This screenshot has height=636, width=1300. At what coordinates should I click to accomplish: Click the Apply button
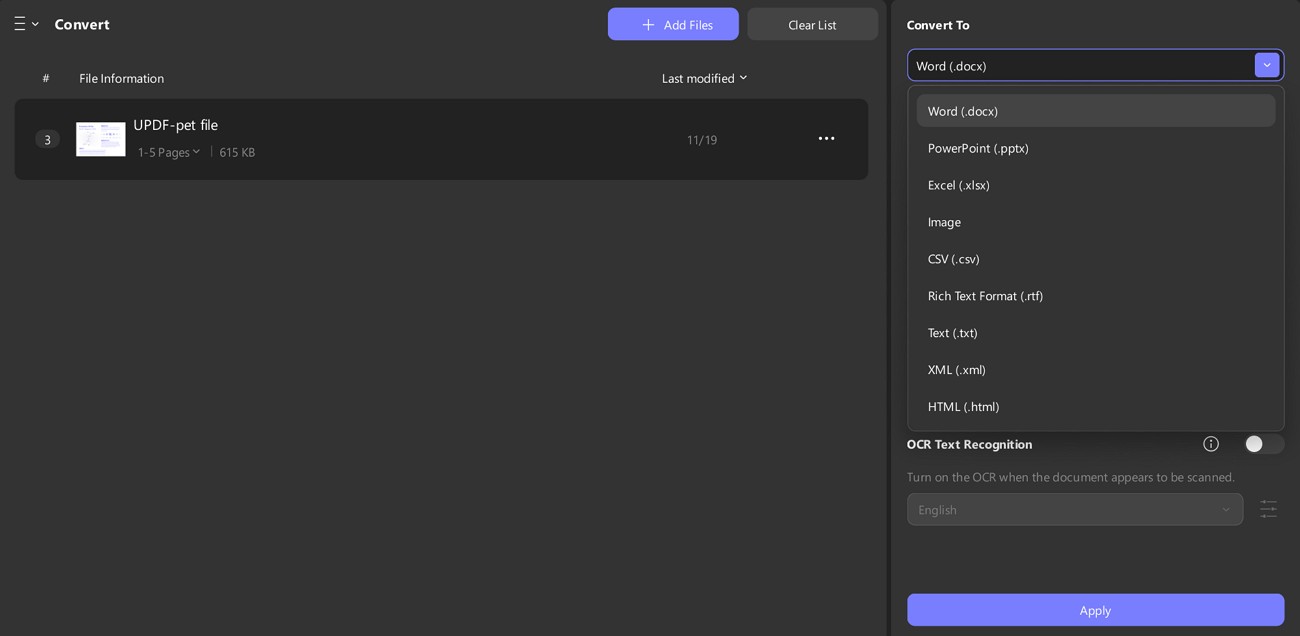(x=1095, y=610)
